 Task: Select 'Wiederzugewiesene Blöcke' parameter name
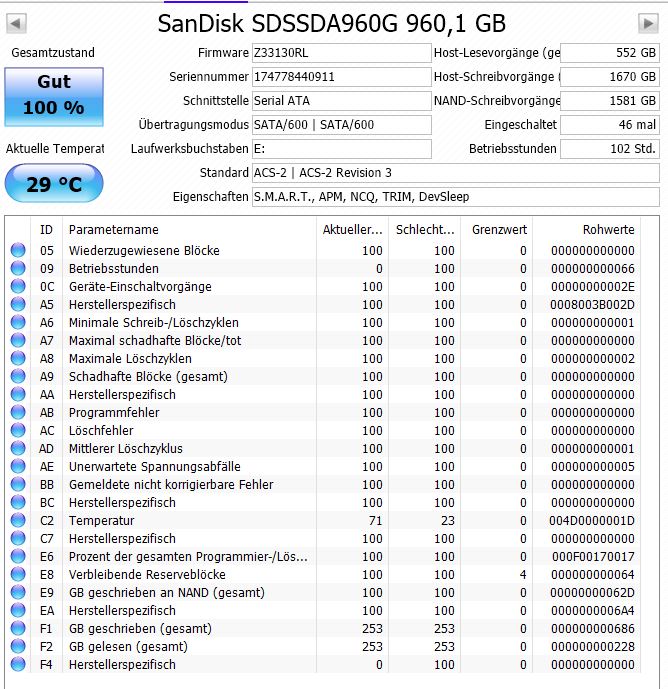144,250
